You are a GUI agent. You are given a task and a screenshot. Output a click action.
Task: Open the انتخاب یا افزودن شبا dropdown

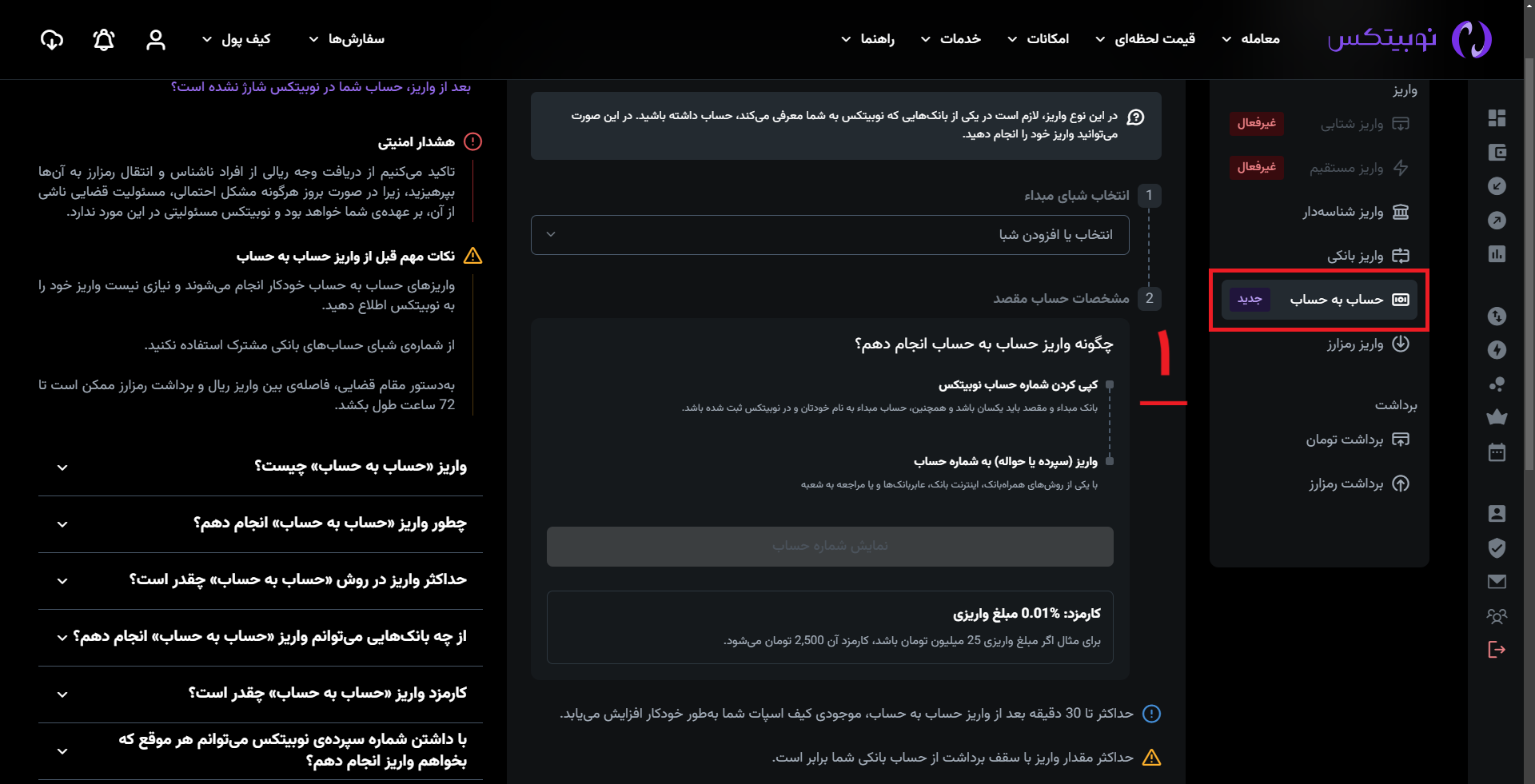[830, 235]
